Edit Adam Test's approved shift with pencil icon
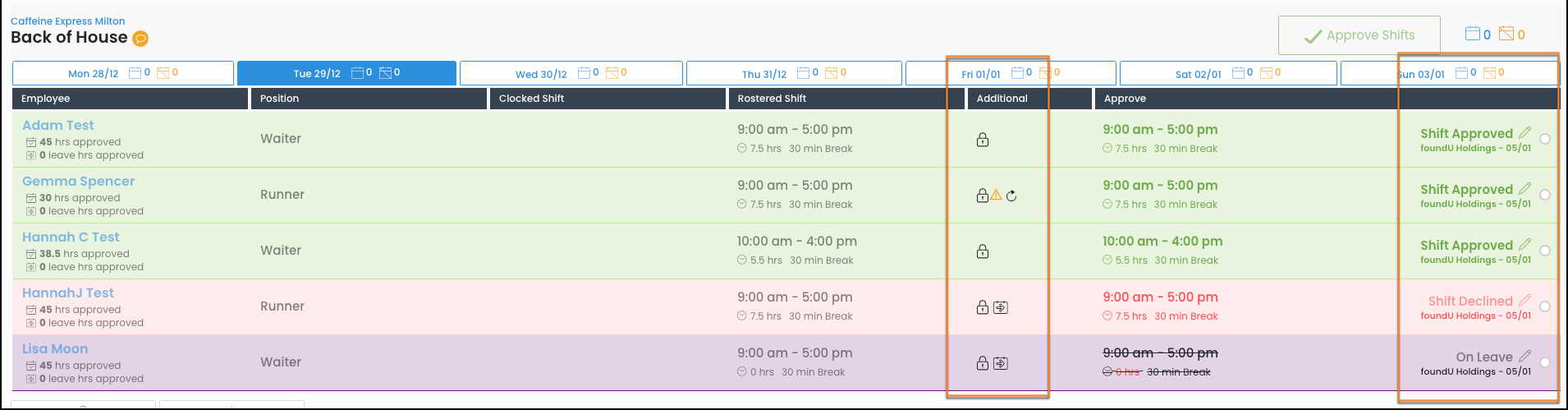Image resolution: width=1568 pixels, height=410 pixels. click(1524, 132)
